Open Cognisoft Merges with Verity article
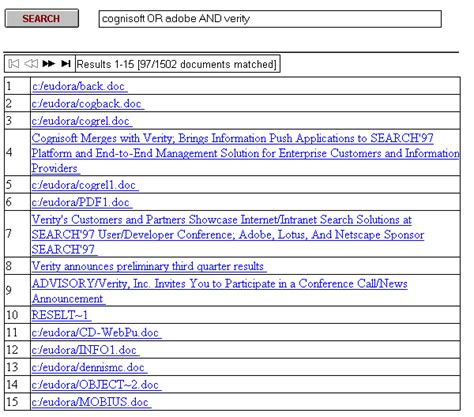The image size is (474, 417). (245, 153)
